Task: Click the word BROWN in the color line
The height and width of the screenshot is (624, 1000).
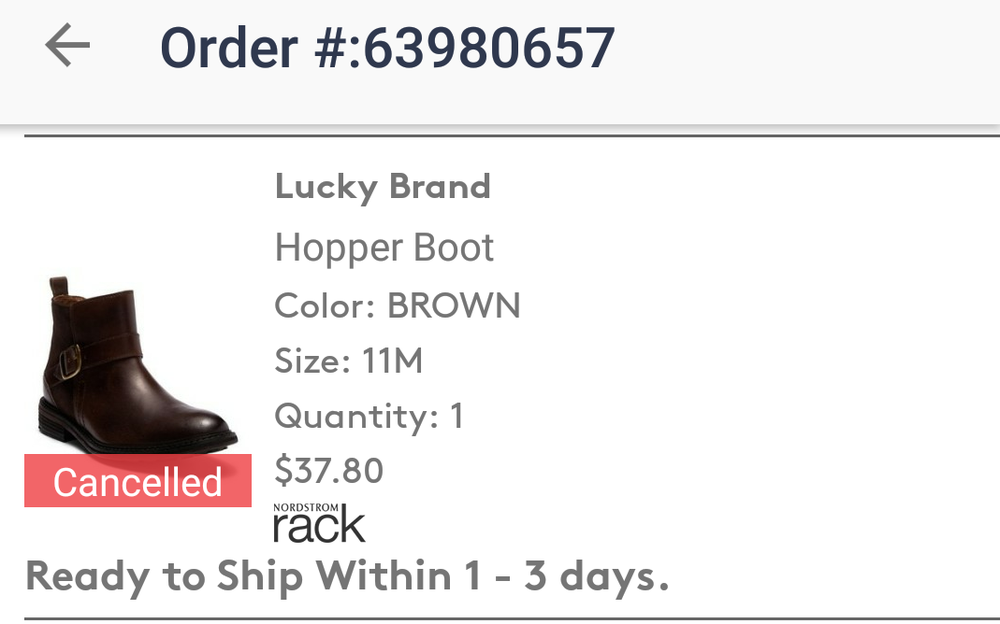Action: click(x=454, y=305)
